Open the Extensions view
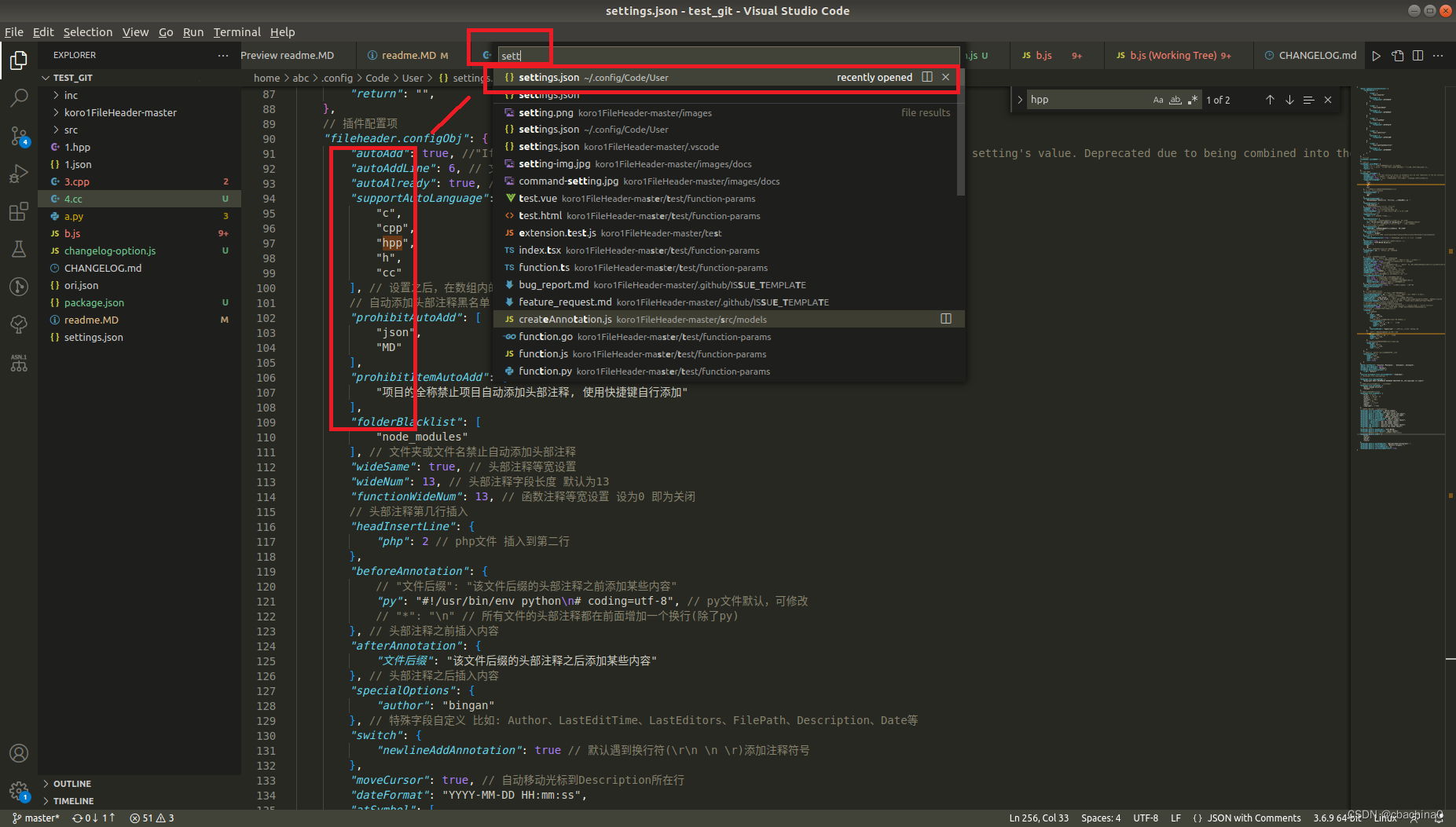The image size is (1456, 827). point(19,211)
